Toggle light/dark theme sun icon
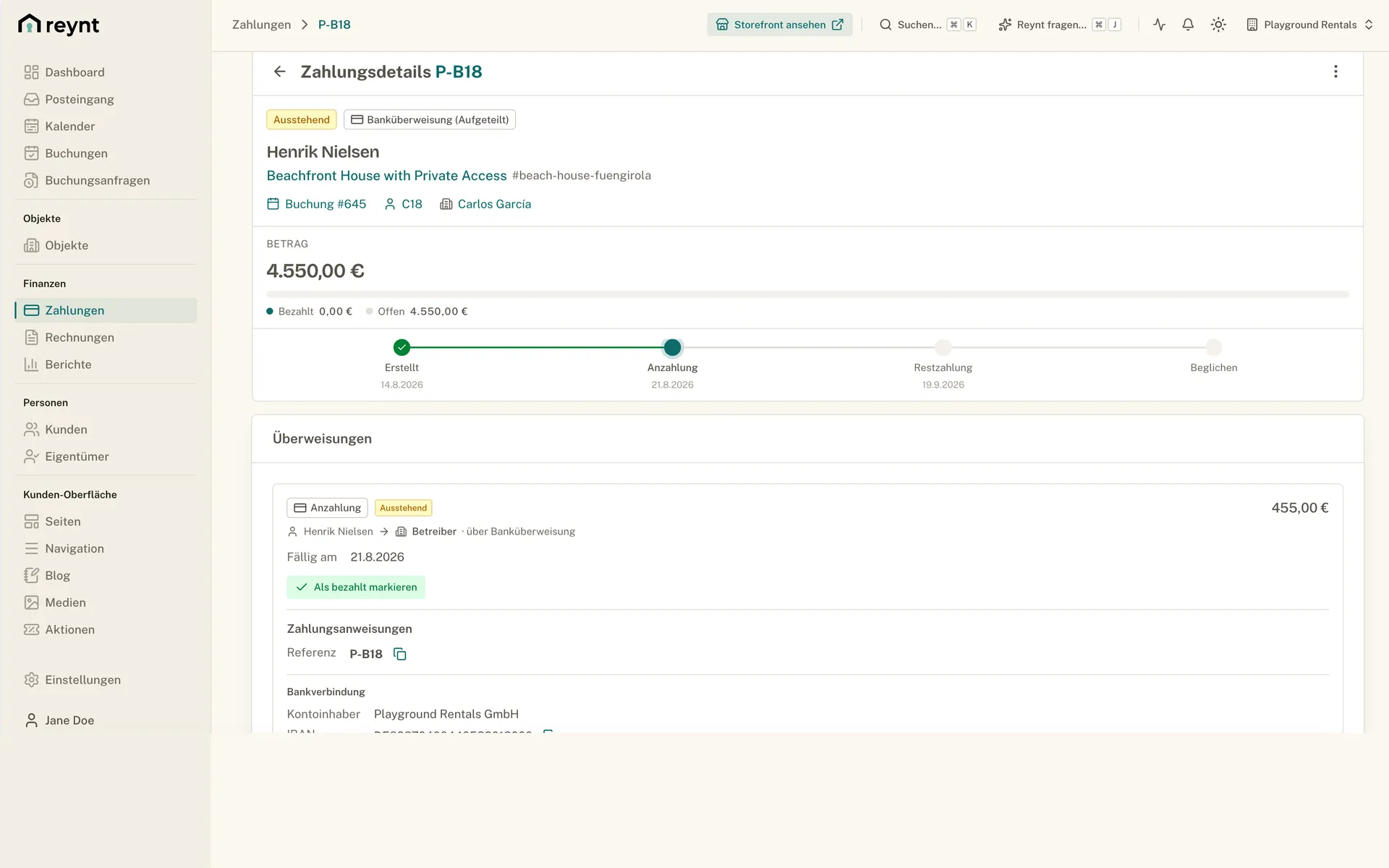The width and height of the screenshot is (1389, 868). click(1218, 25)
